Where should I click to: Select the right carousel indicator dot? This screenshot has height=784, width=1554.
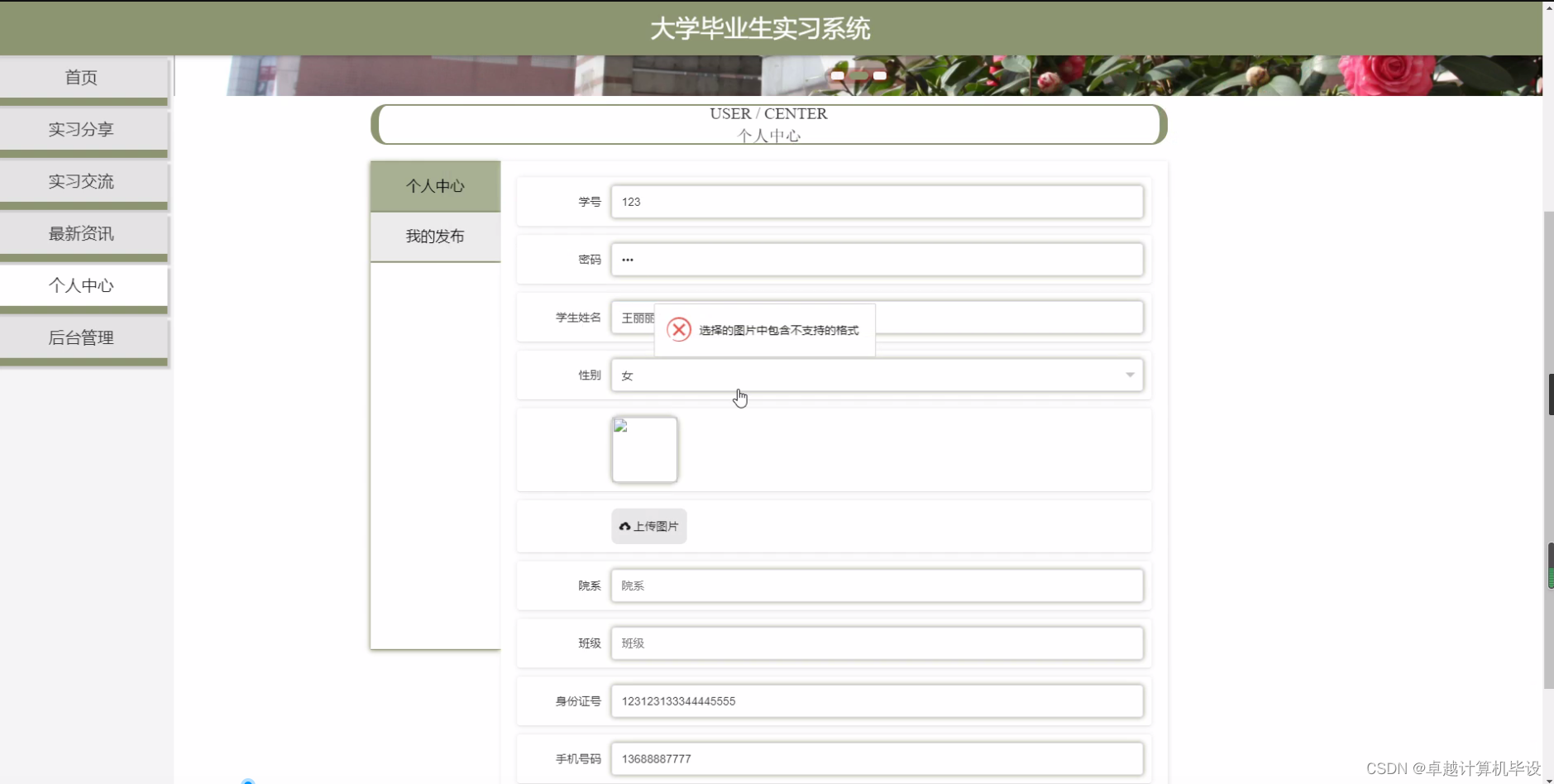coord(880,75)
